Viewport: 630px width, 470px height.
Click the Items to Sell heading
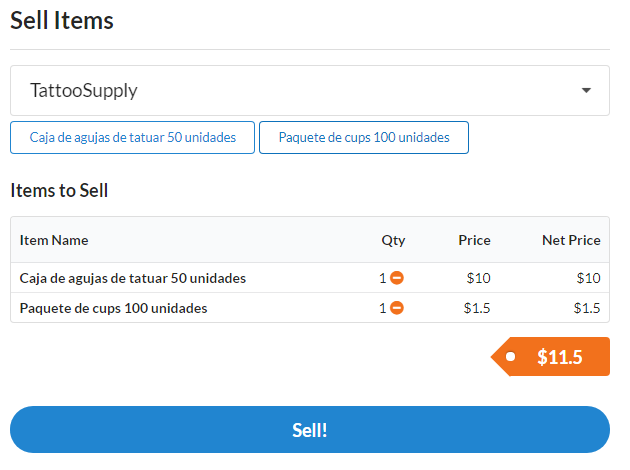(59, 190)
